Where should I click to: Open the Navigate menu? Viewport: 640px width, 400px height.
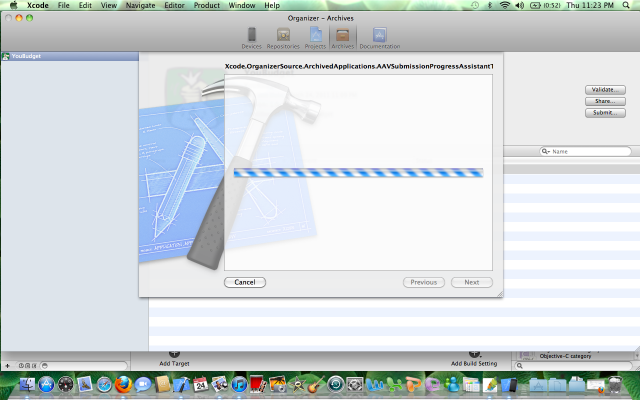140,5
